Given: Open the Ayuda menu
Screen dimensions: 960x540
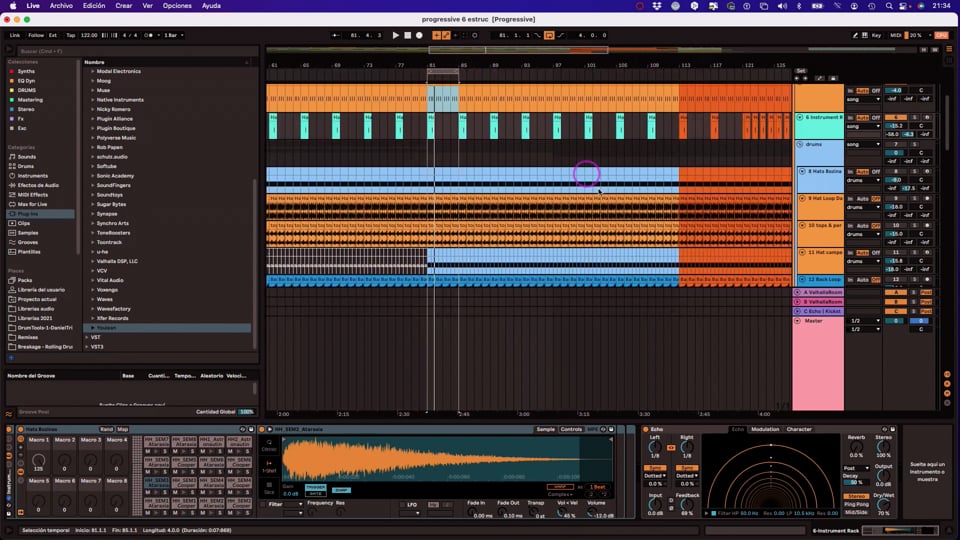Looking at the screenshot, I should tap(211, 6).
